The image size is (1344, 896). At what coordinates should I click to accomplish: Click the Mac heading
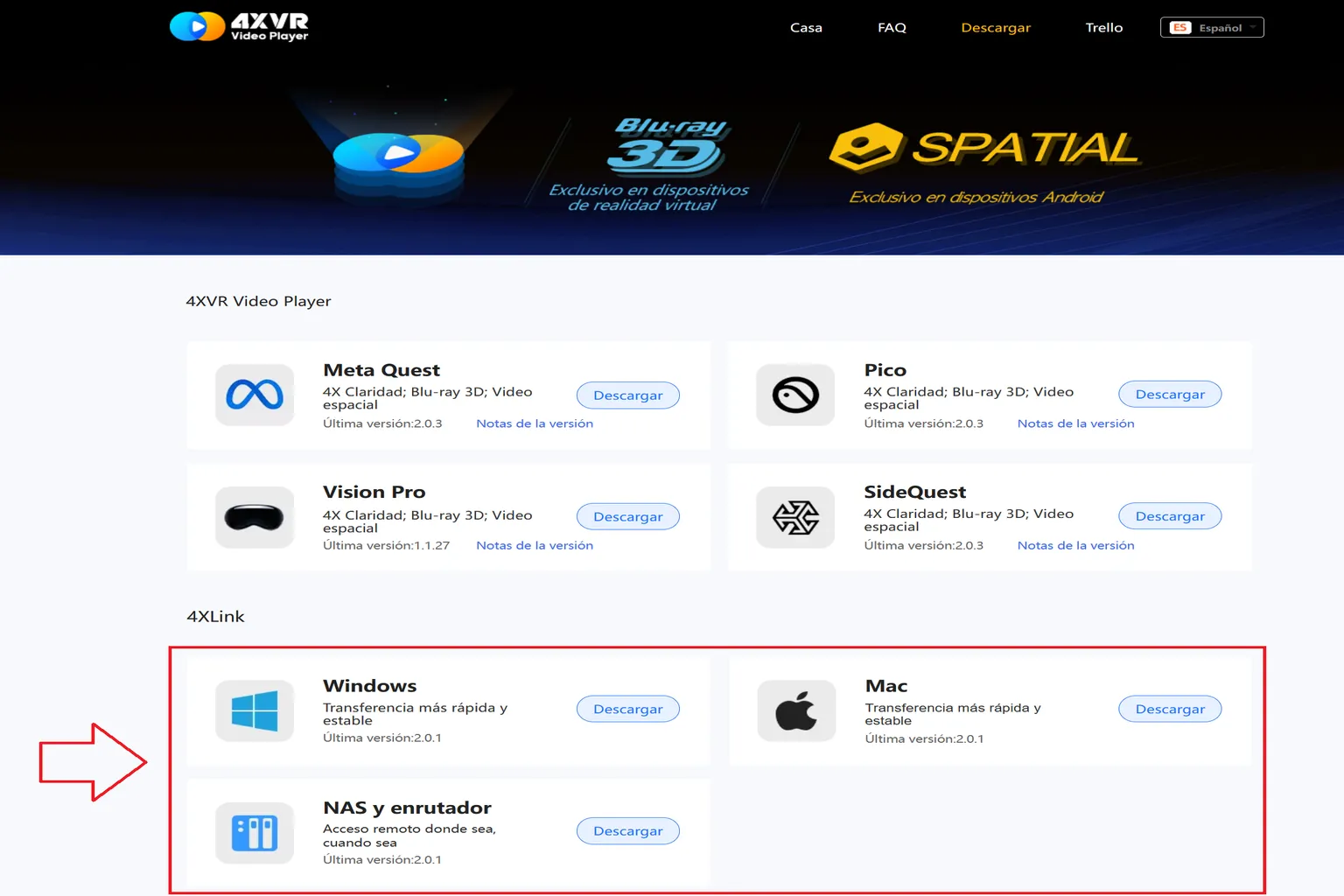(885, 686)
